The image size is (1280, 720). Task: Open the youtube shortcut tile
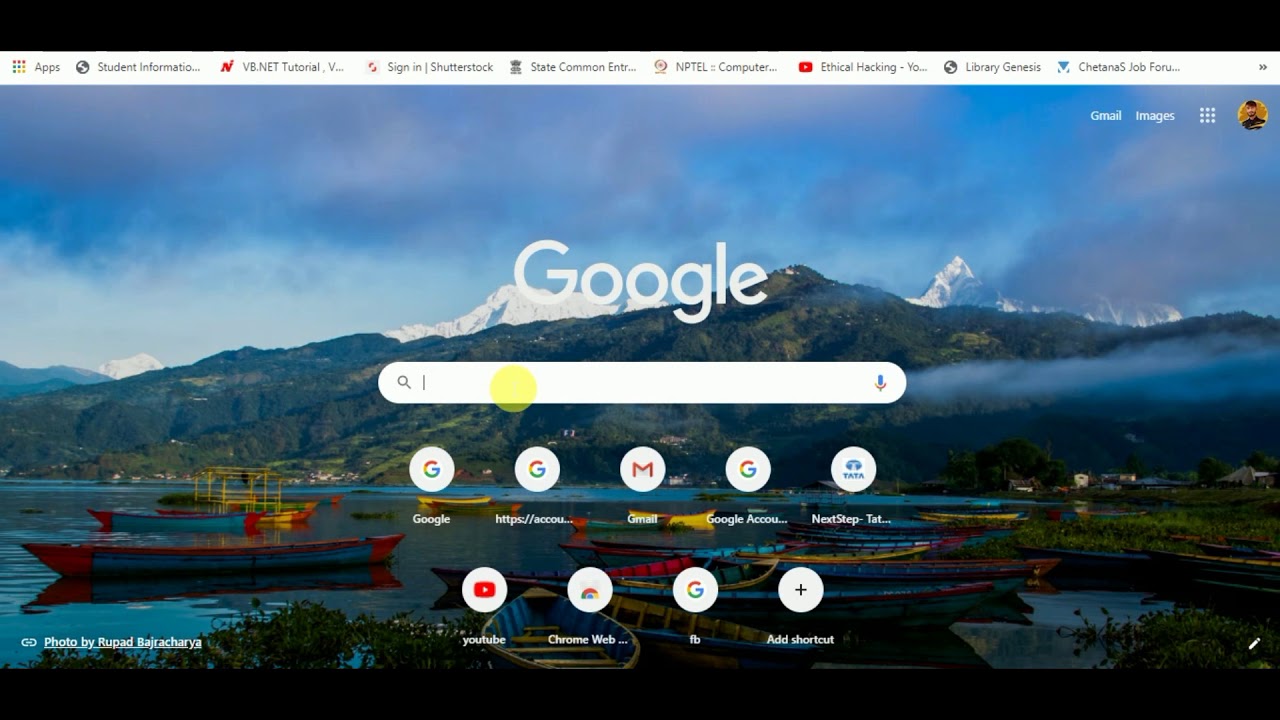(x=484, y=606)
